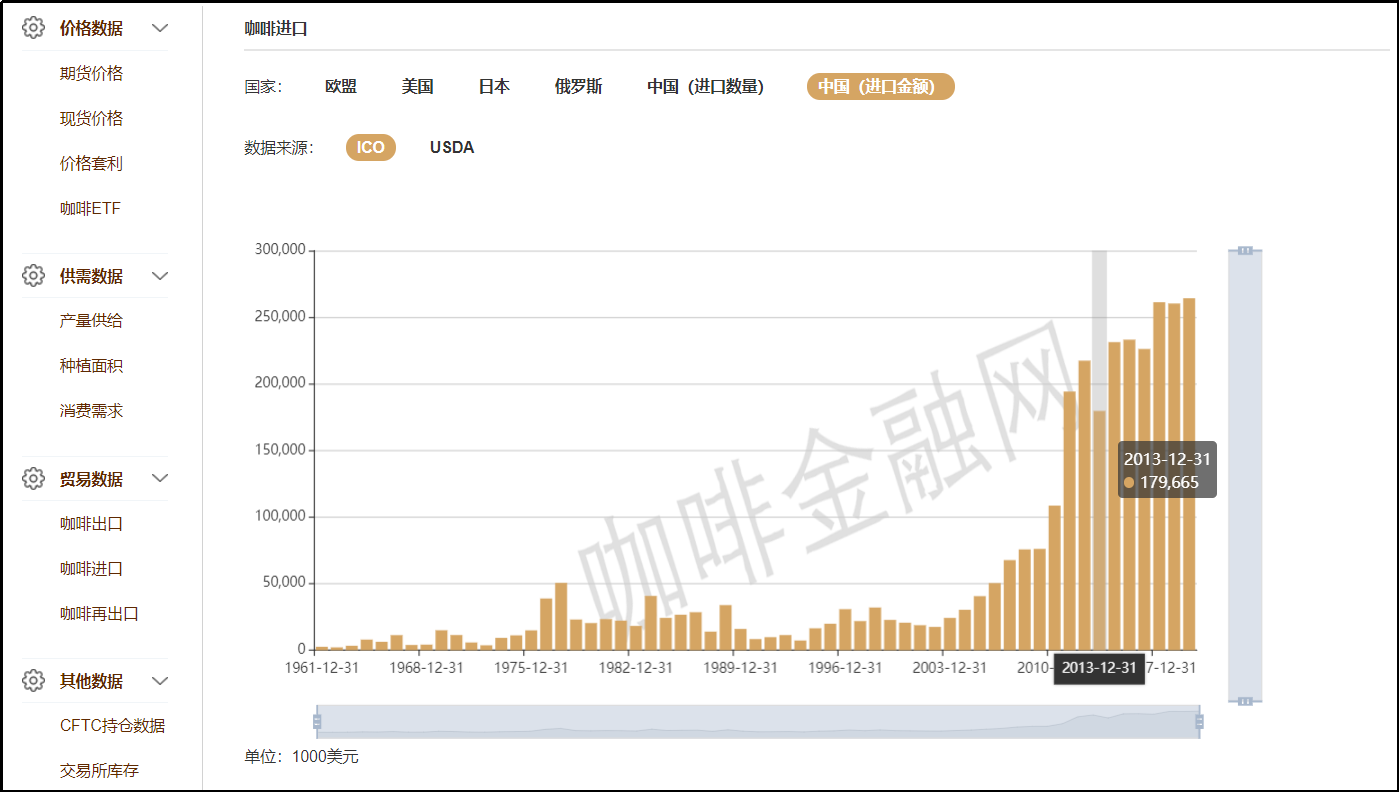This screenshot has width=1399, height=792.
Task: Select 俄罗斯 country filter
Action: [579, 87]
